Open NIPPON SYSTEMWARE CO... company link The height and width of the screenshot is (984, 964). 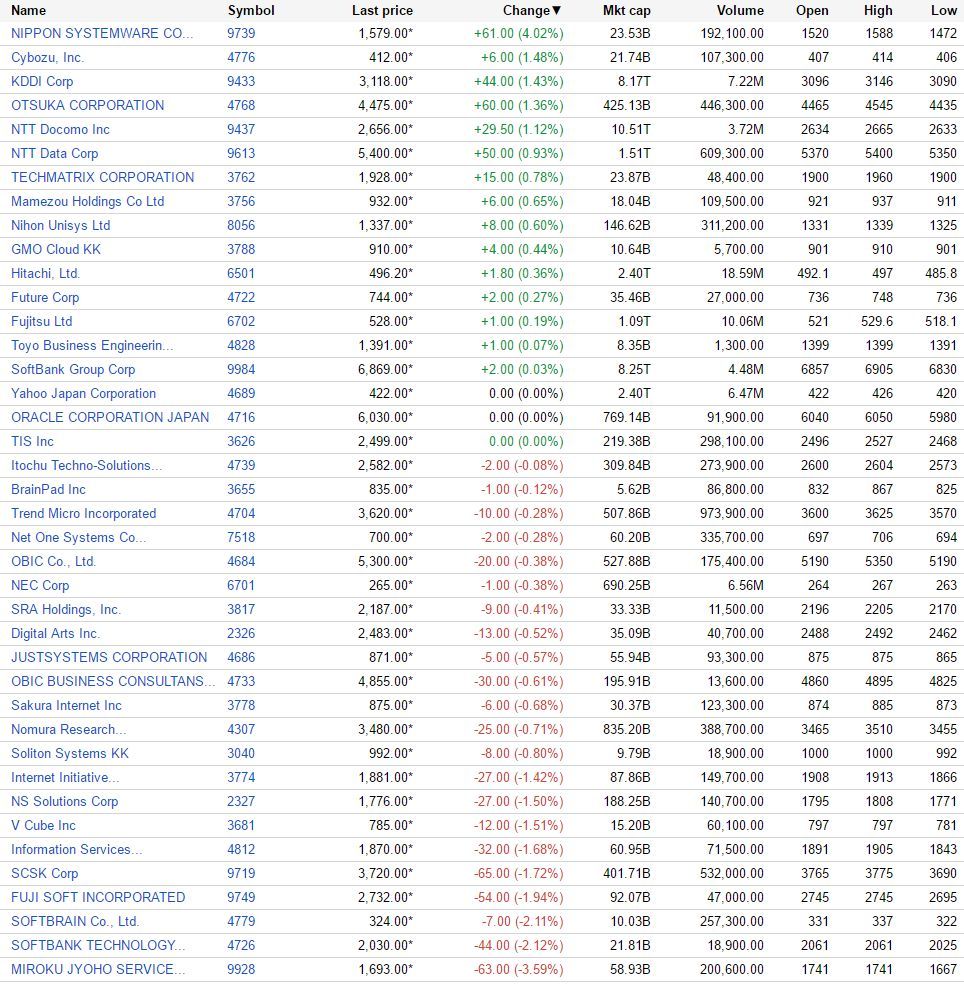click(x=102, y=33)
